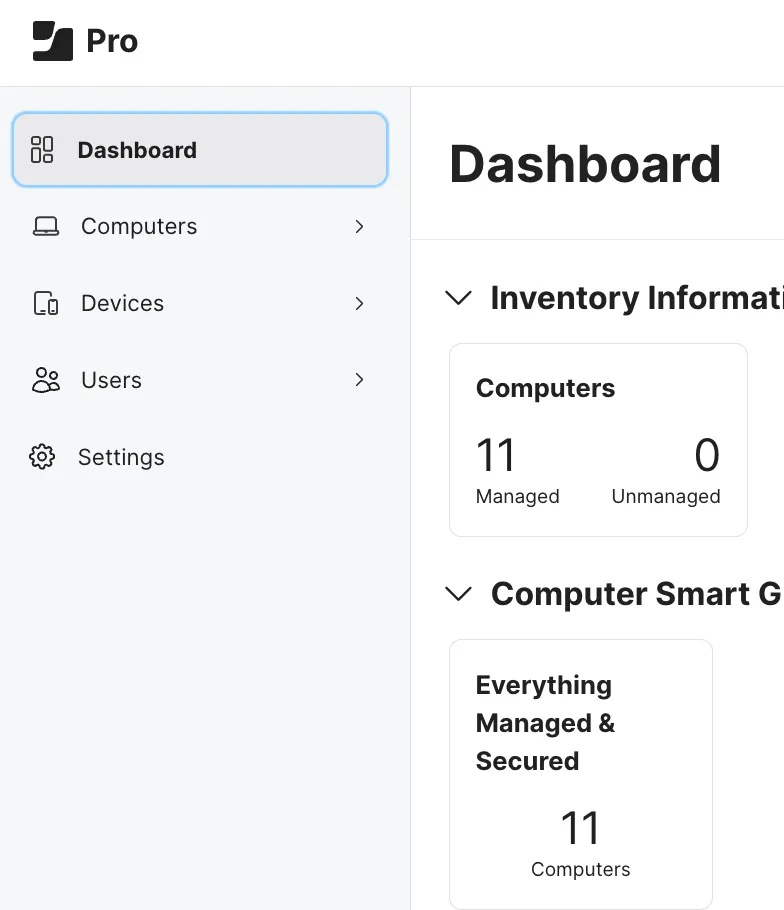This screenshot has width=784, height=910.
Task: Click the Inventory Information chevron icon
Action: click(458, 297)
